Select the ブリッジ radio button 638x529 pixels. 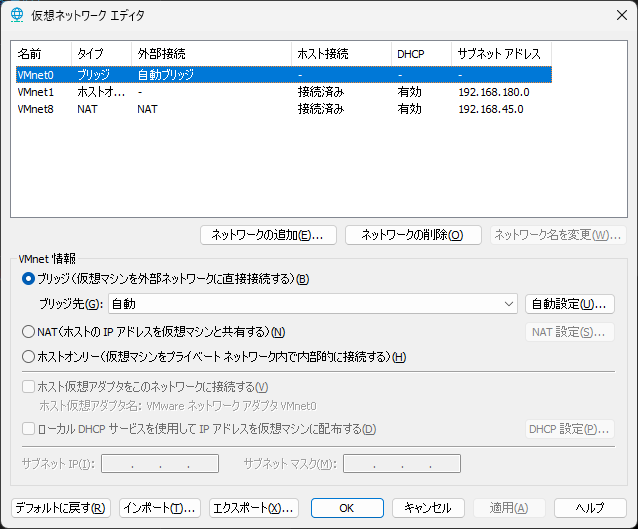[x=28, y=279]
